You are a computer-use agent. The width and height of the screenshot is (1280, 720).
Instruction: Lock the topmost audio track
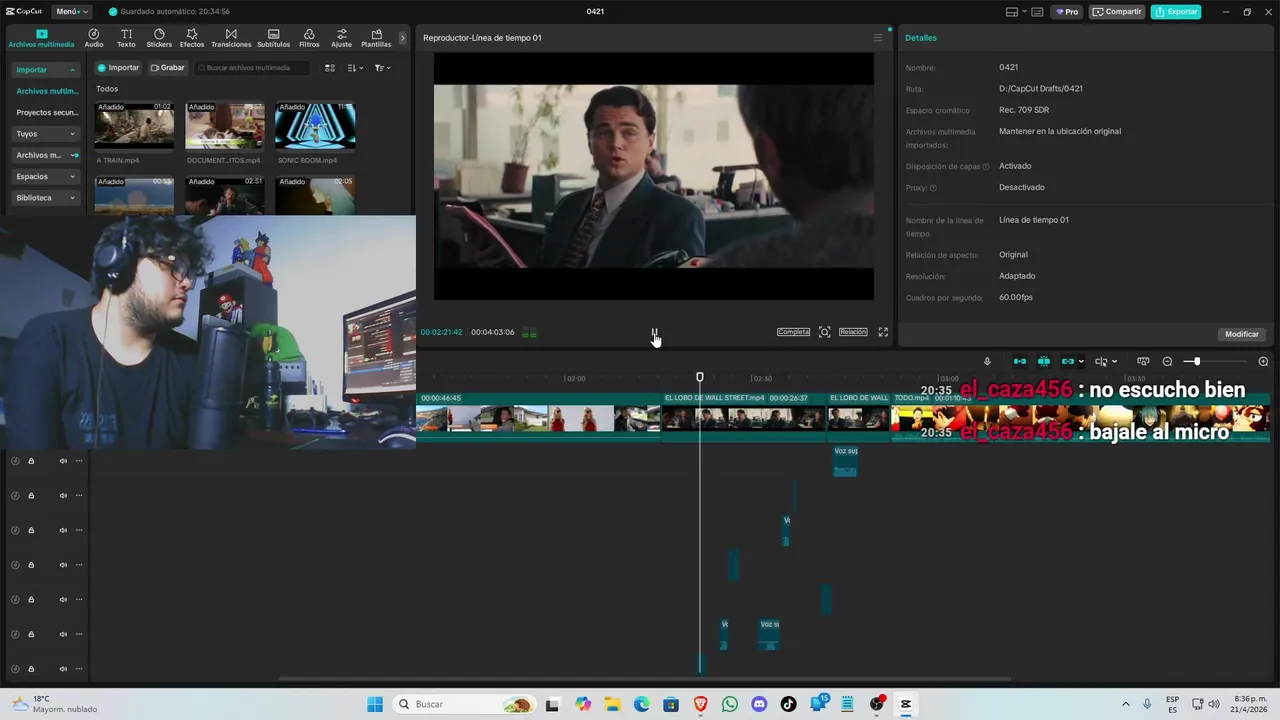[x=31, y=461]
